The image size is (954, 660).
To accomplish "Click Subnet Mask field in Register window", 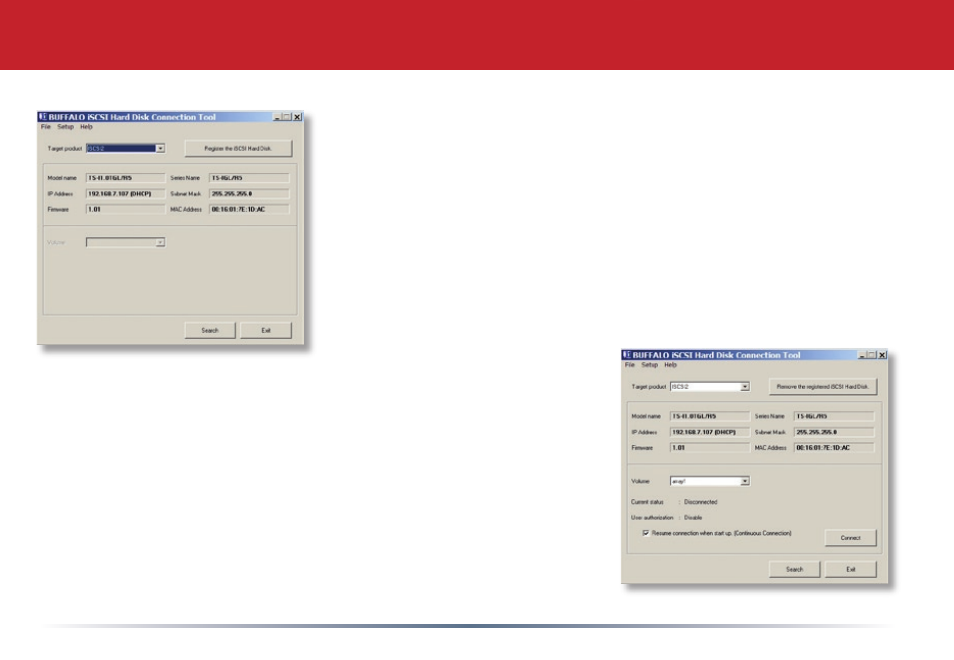I will (x=249, y=193).
